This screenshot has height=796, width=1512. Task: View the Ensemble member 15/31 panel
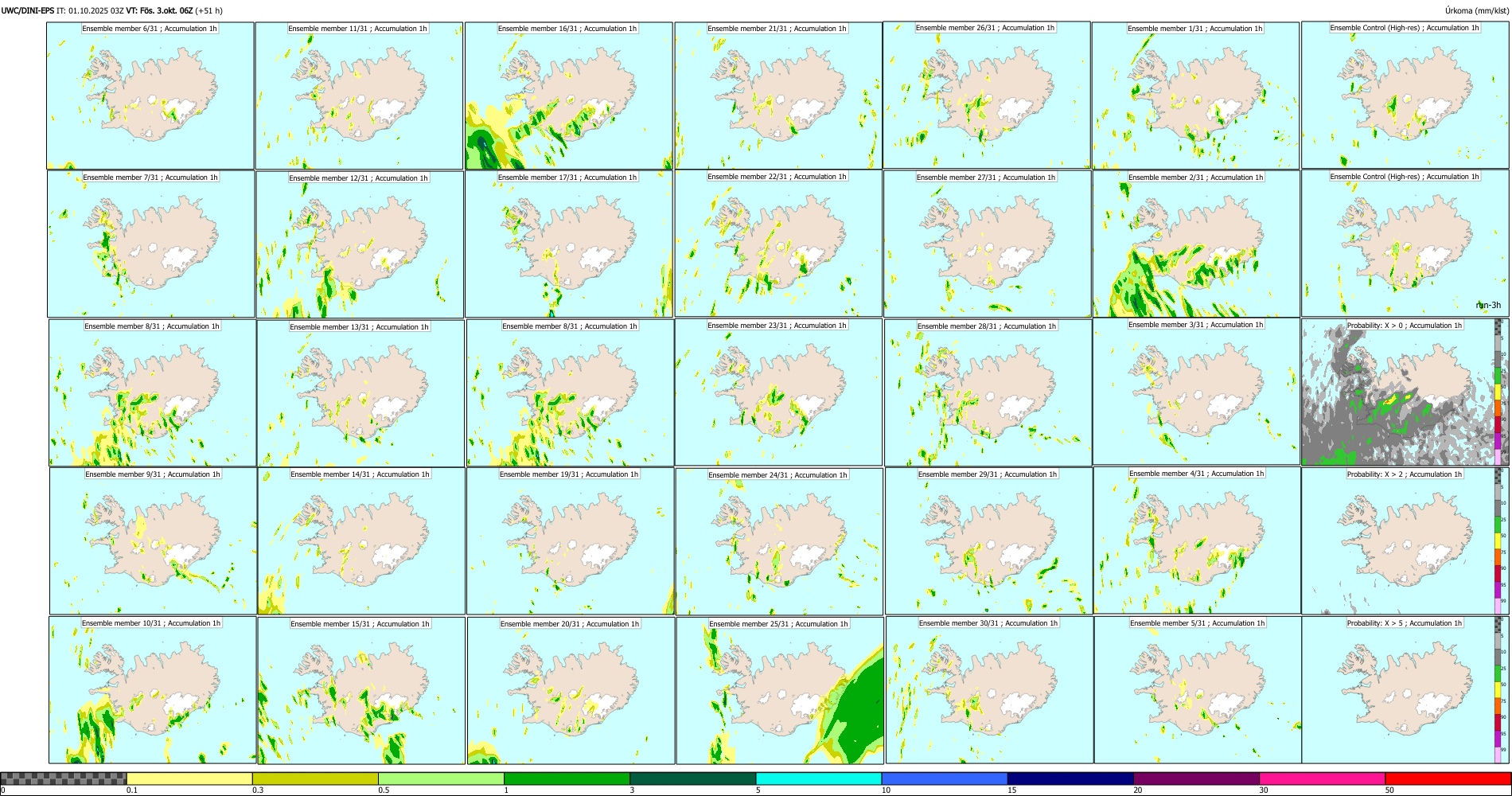[361, 691]
